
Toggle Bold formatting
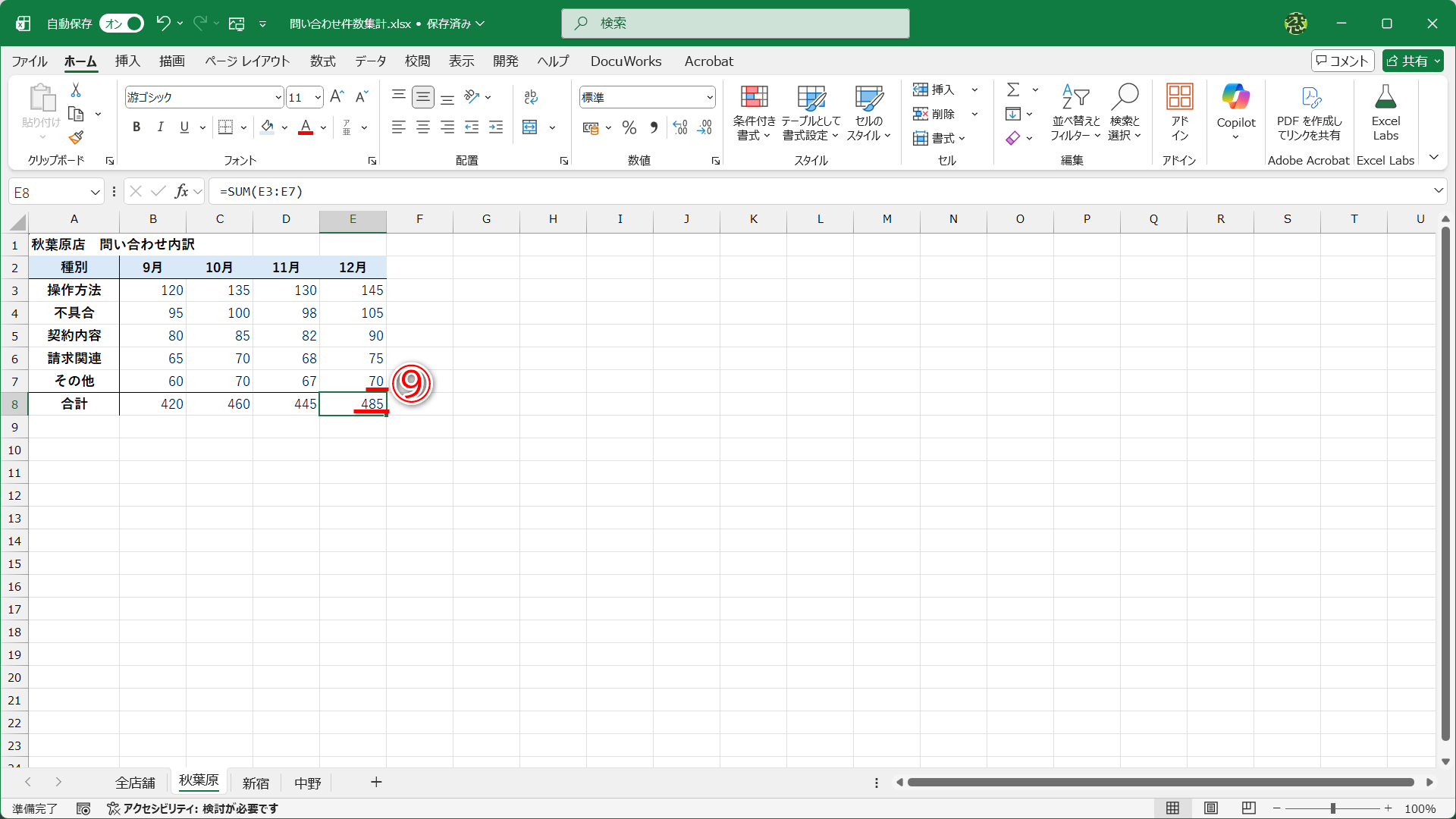coord(136,127)
